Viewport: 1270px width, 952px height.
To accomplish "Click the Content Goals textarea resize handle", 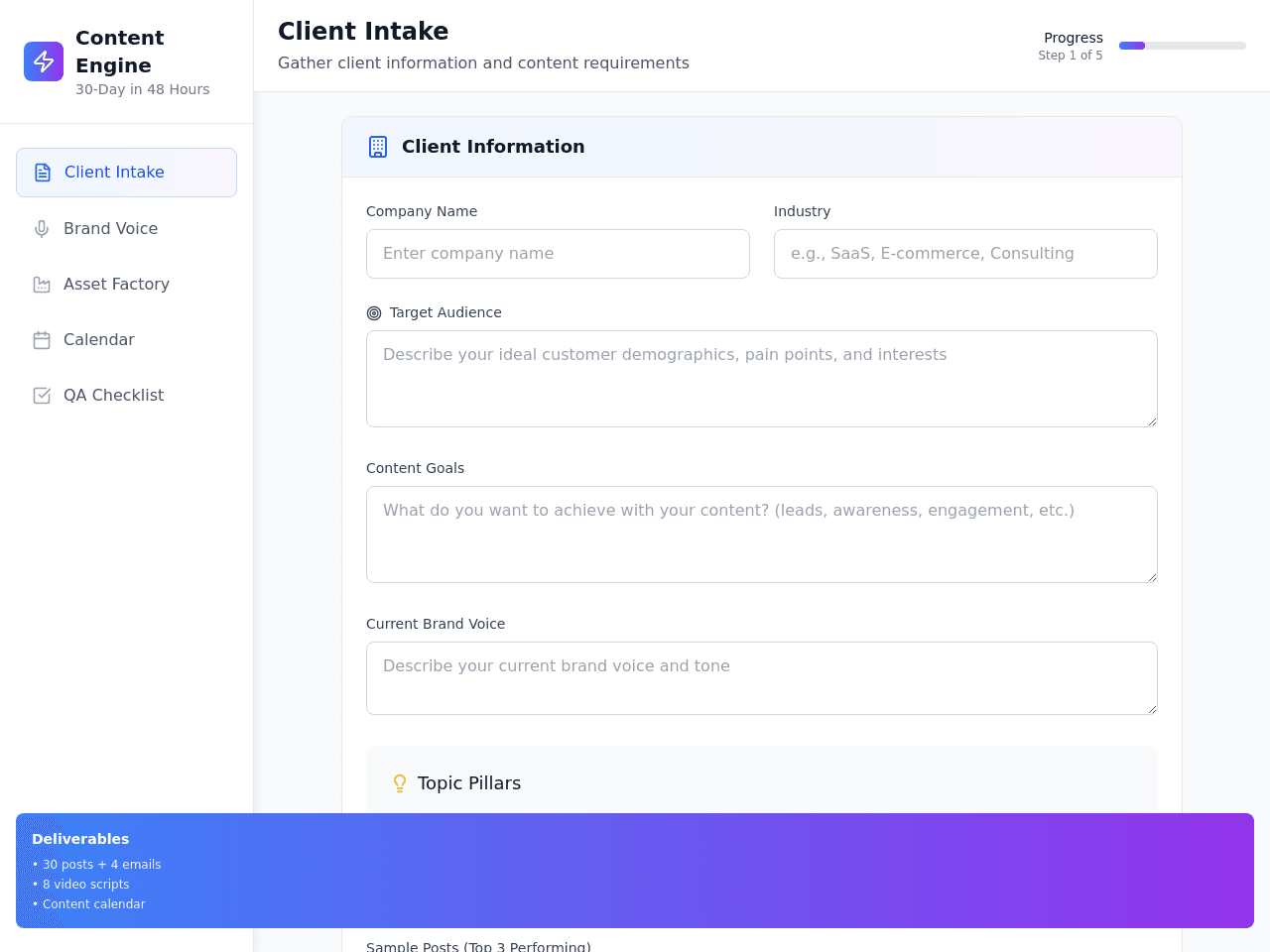I will point(1152,577).
